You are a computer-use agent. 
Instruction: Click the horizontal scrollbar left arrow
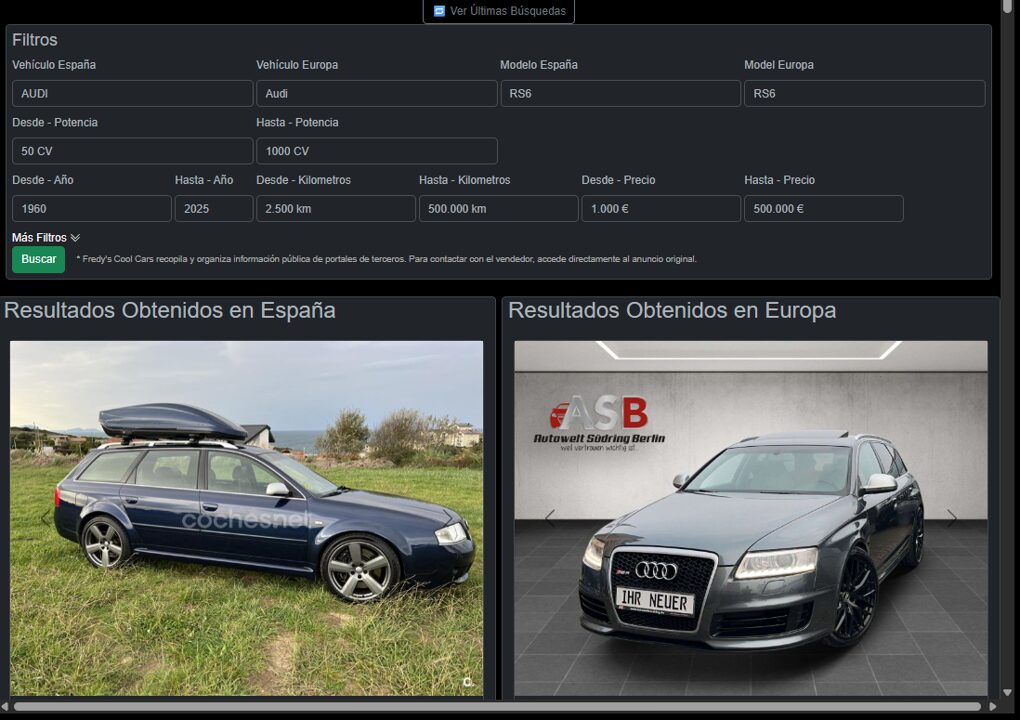(x=7, y=707)
